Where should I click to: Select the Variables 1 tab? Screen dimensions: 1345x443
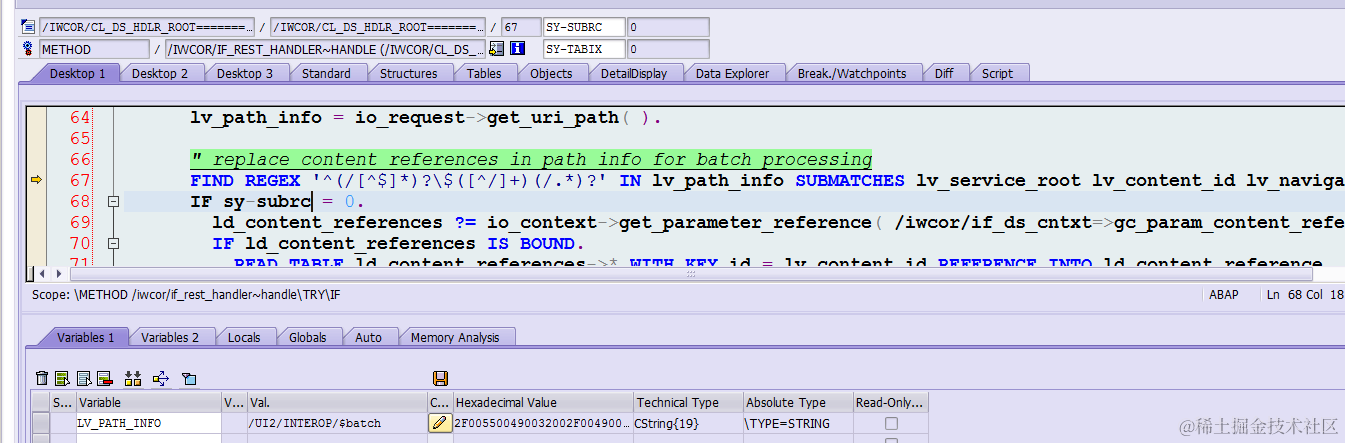pyautogui.click(x=85, y=337)
